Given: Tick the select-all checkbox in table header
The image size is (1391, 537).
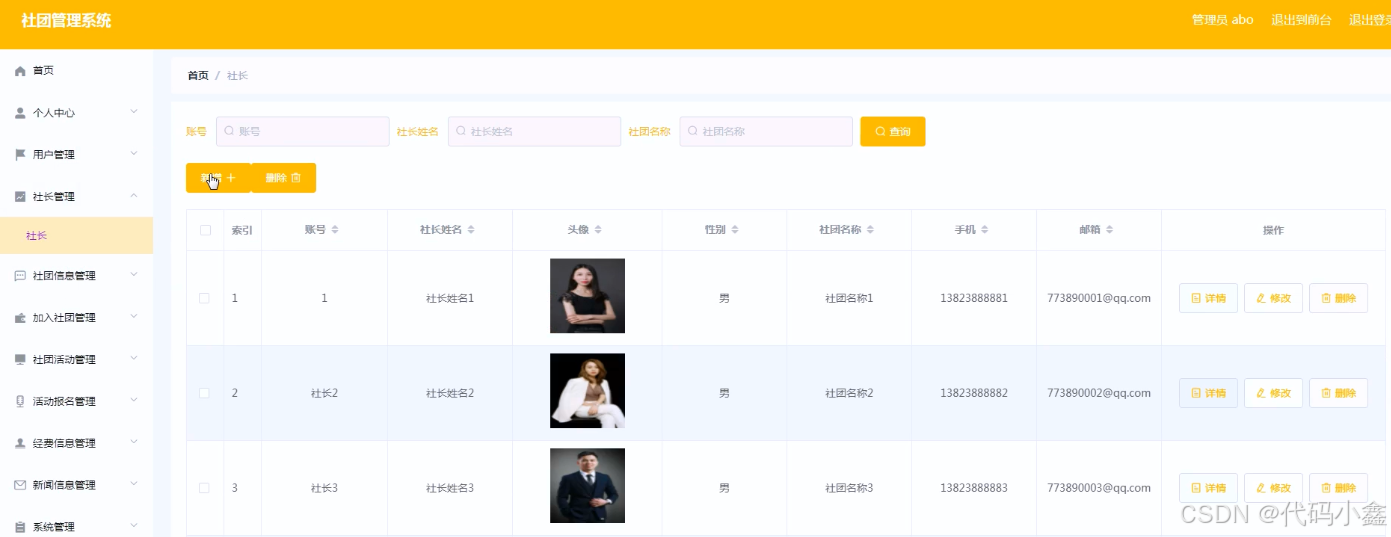Looking at the screenshot, I should click(205, 230).
